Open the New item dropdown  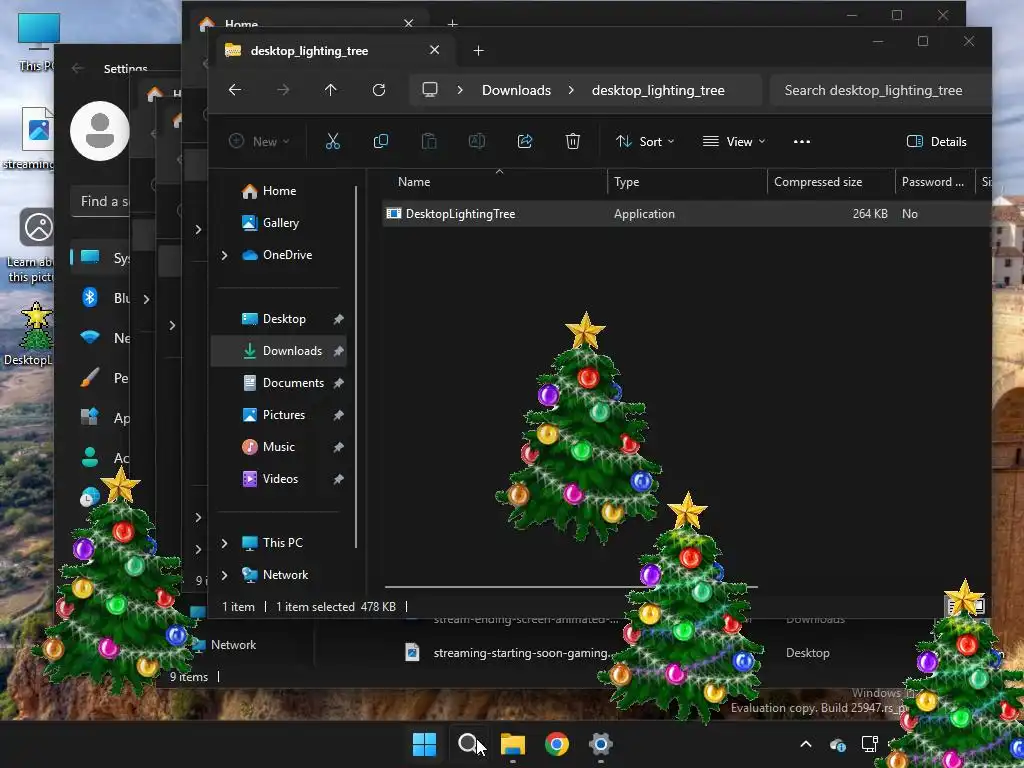point(259,142)
